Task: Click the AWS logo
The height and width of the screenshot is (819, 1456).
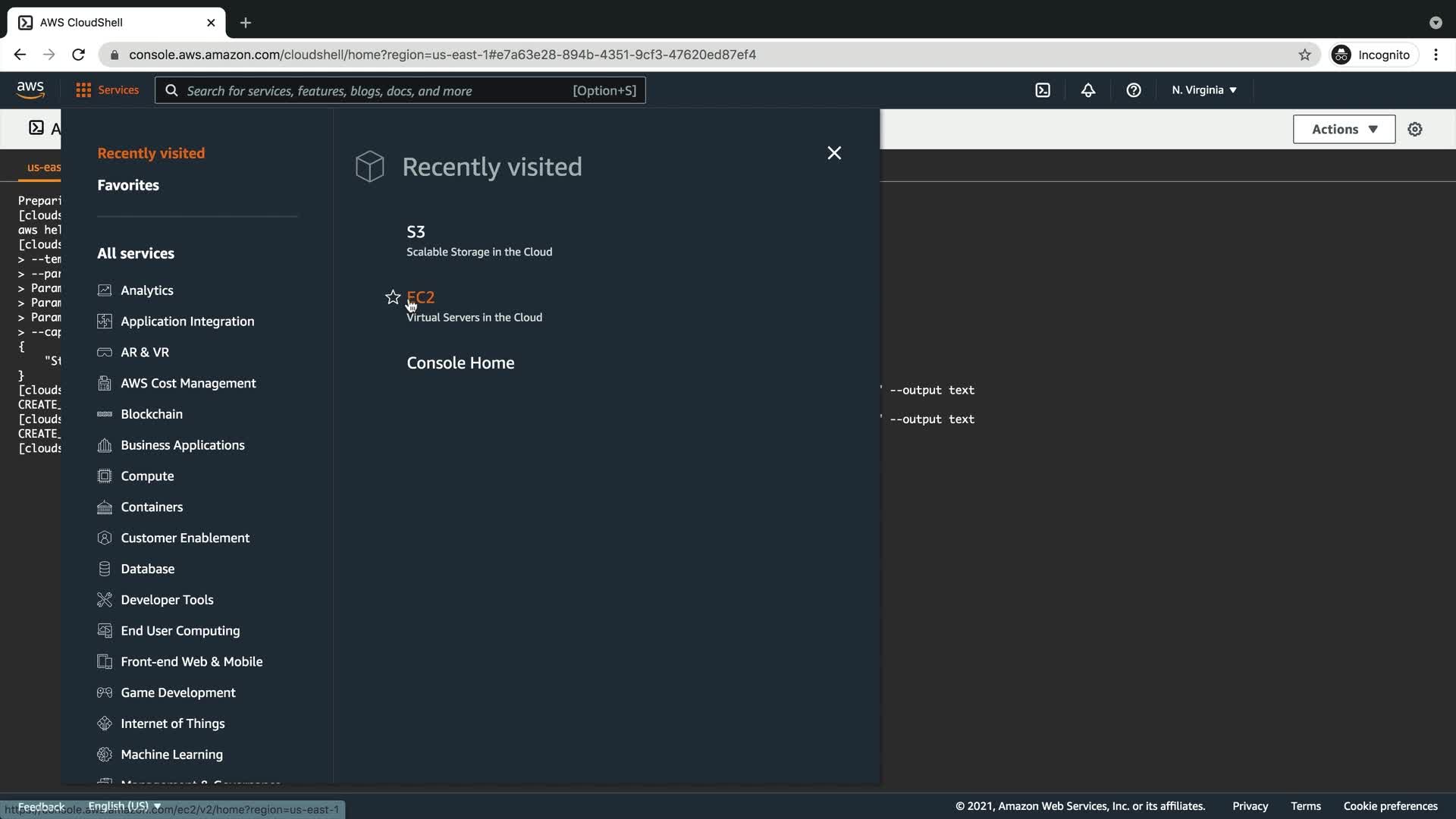Action: pos(30,89)
